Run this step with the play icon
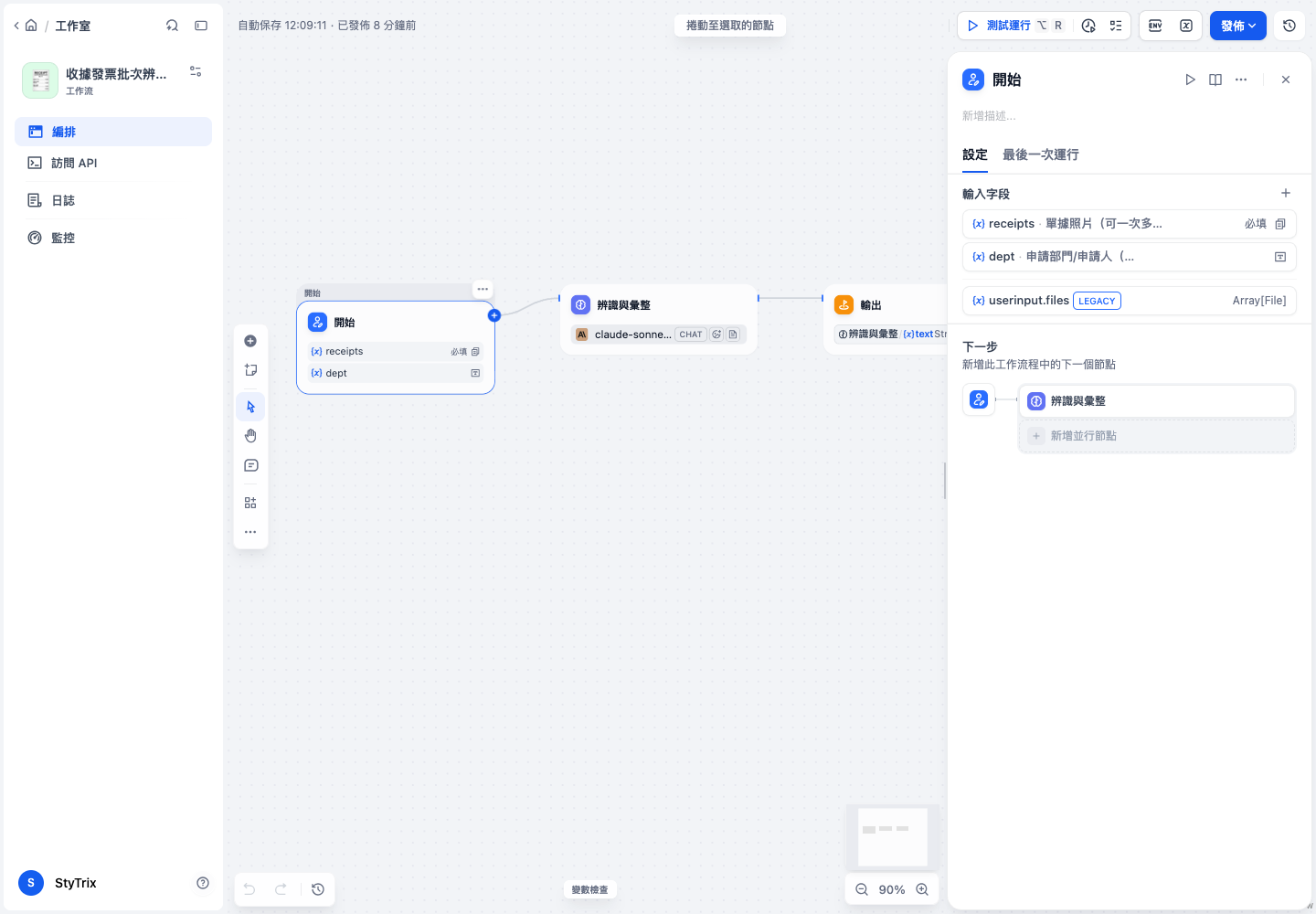 tap(1190, 80)
